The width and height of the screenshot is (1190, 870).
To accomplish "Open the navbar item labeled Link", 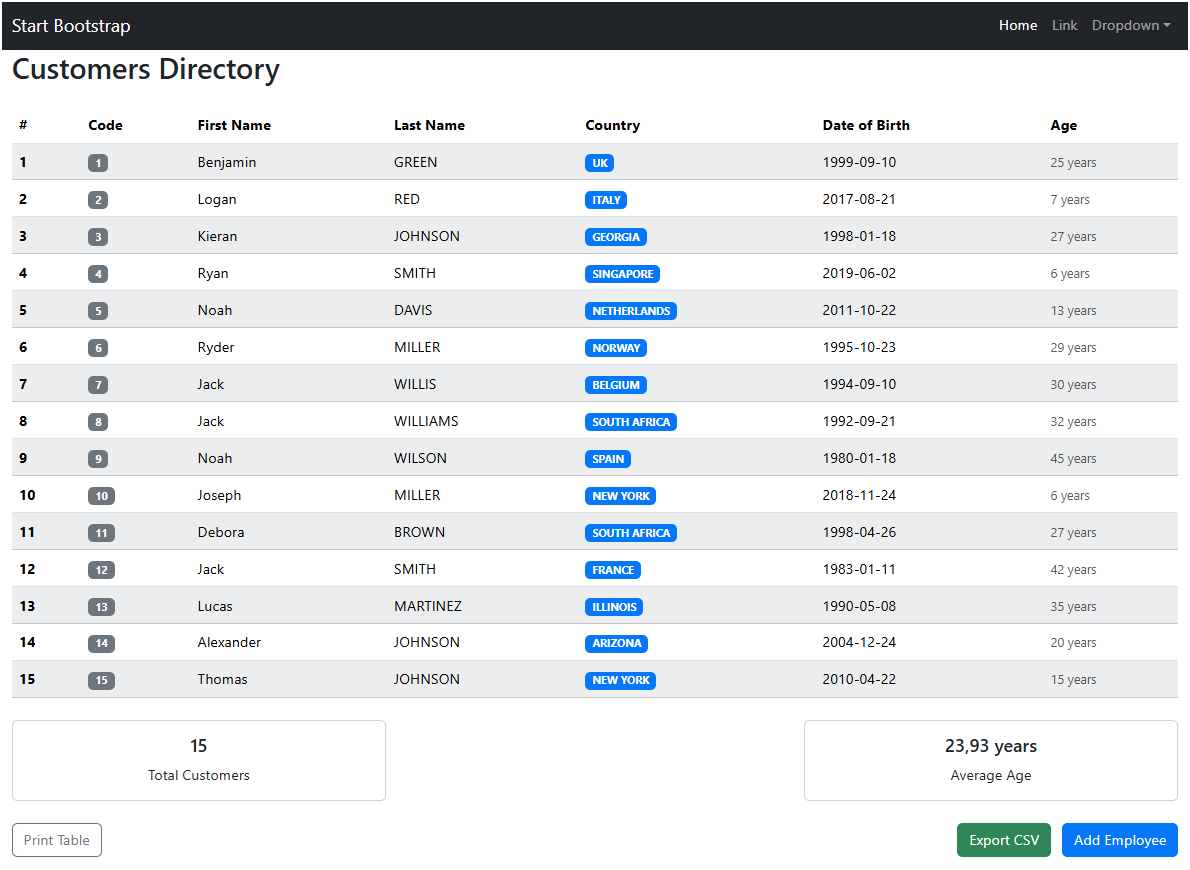I will tap(1064, 25).
